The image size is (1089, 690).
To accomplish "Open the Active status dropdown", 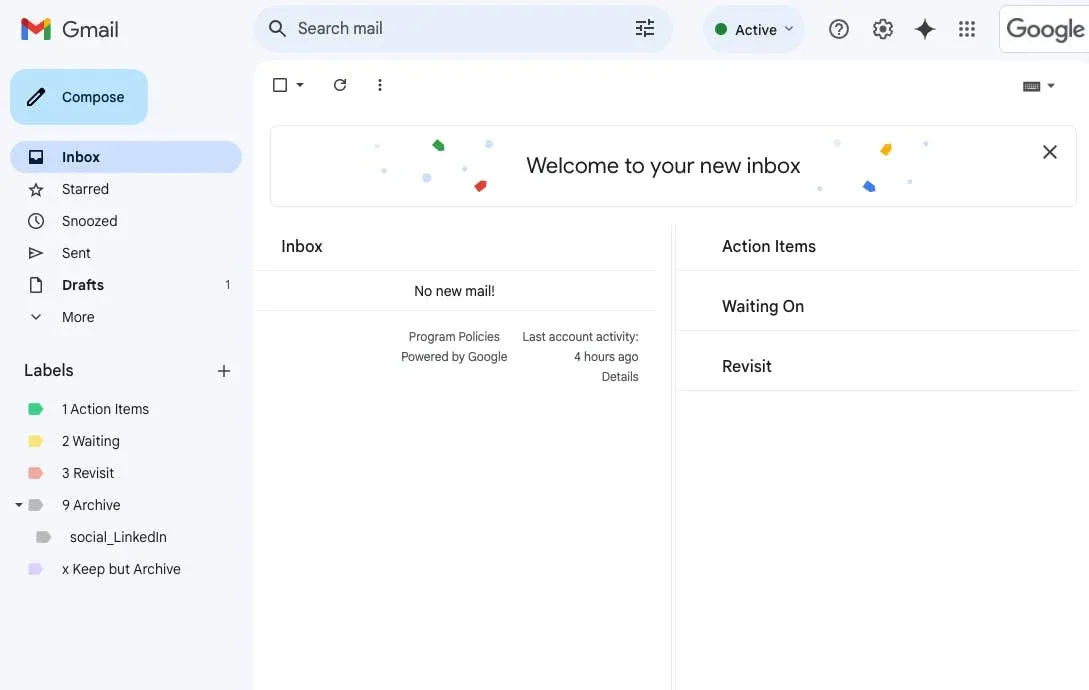I will pos(753,29).
